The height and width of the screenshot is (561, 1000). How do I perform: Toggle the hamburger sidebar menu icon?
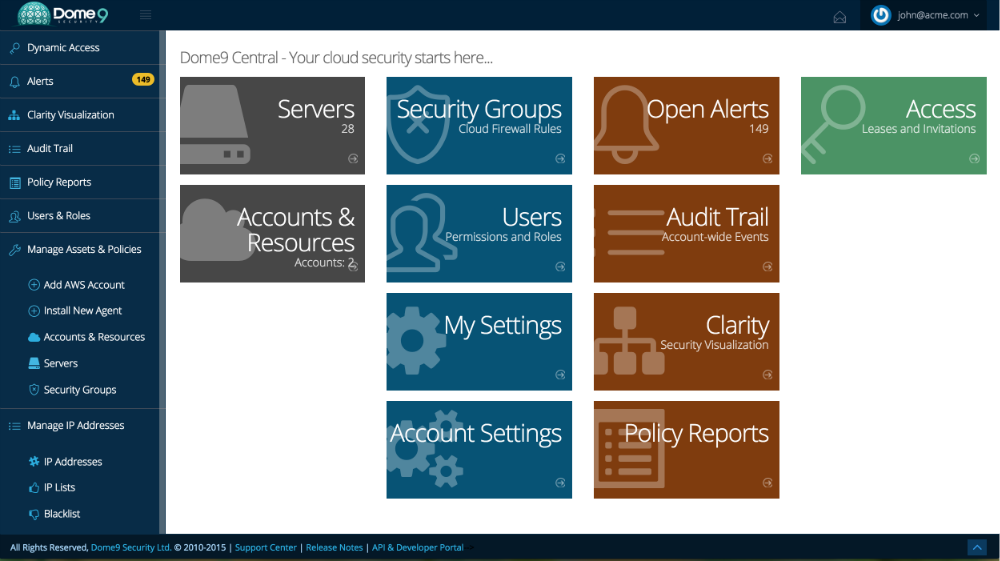(x=145, y=15)
